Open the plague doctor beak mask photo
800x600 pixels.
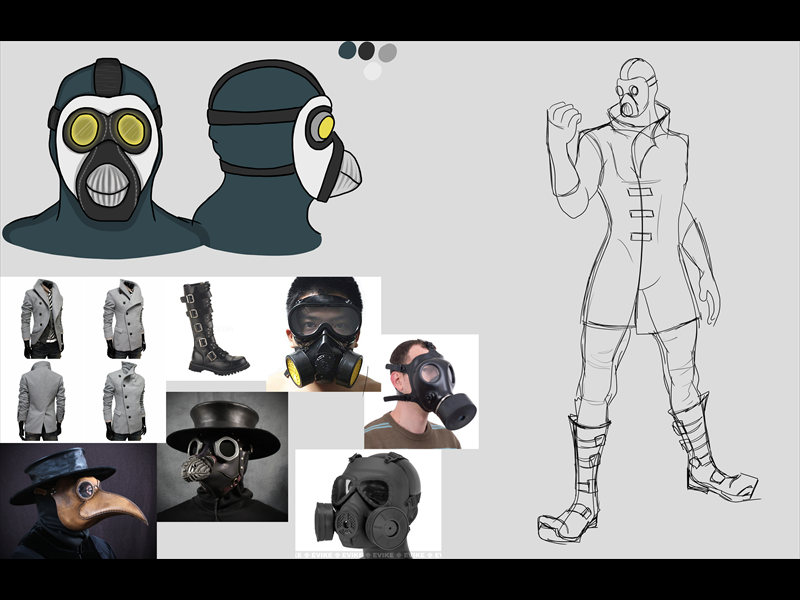click(78, 500)
